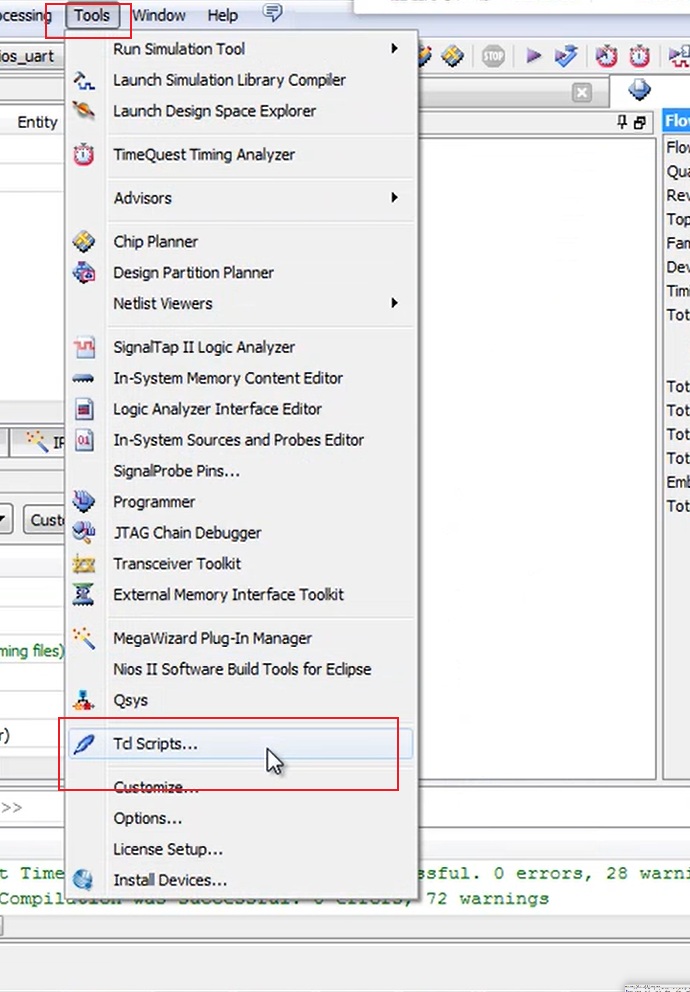The image size is (690, 992).
Task: Click the speech bubble feedback icon
Action: tap(273, 13)
